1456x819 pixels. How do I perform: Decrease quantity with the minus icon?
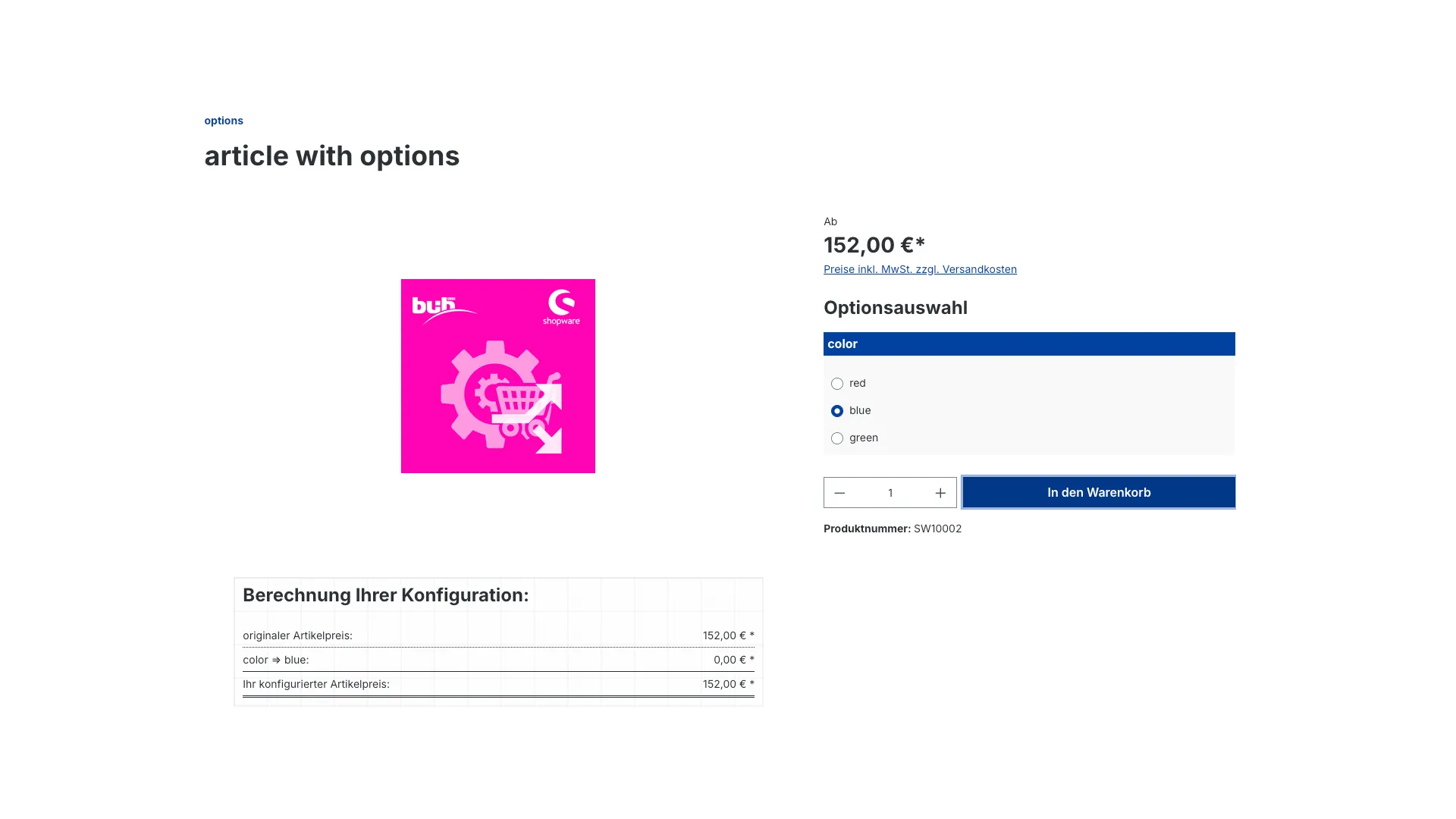pos(839,493)
